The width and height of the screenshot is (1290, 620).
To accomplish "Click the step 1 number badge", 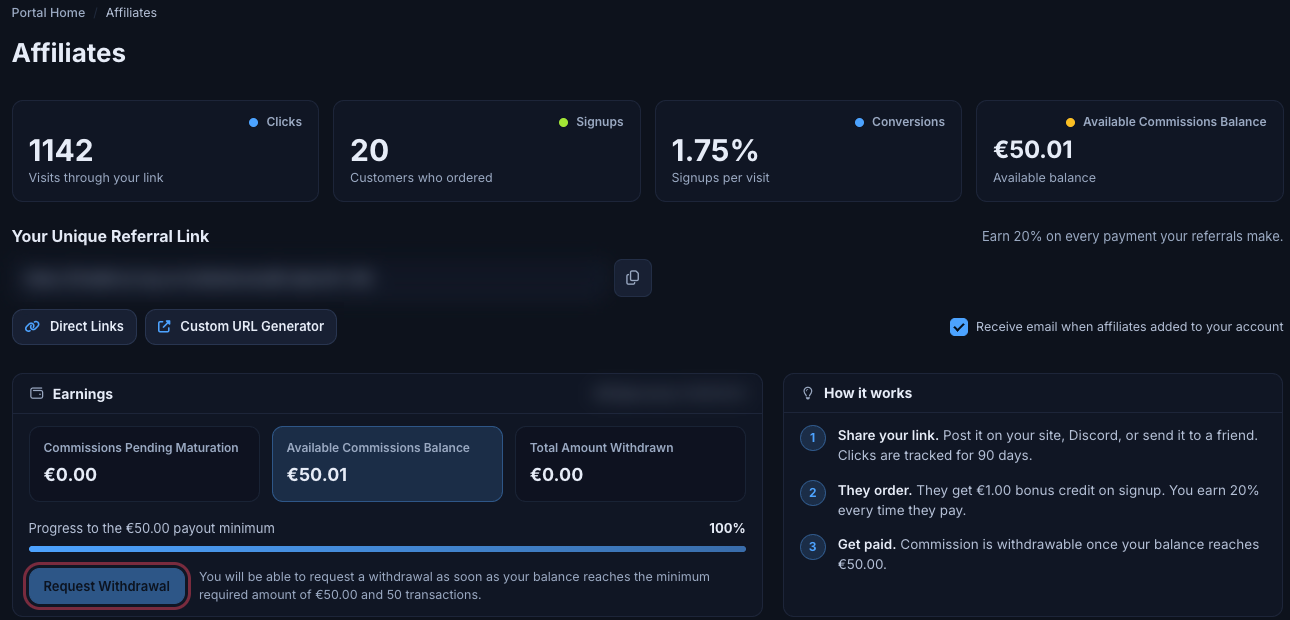I will (813, 438).
